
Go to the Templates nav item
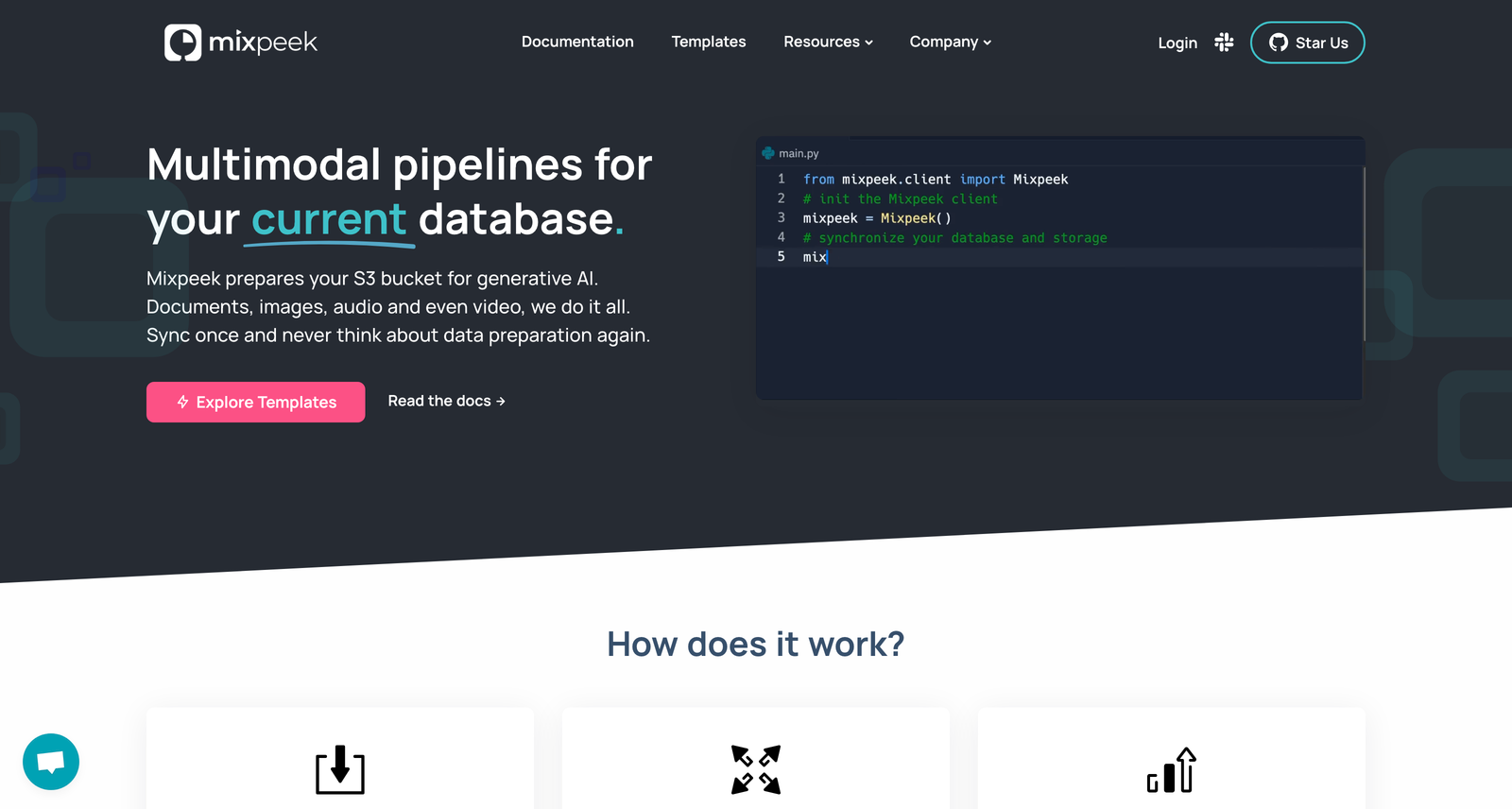pyautogui.click(x=709, y=42)
